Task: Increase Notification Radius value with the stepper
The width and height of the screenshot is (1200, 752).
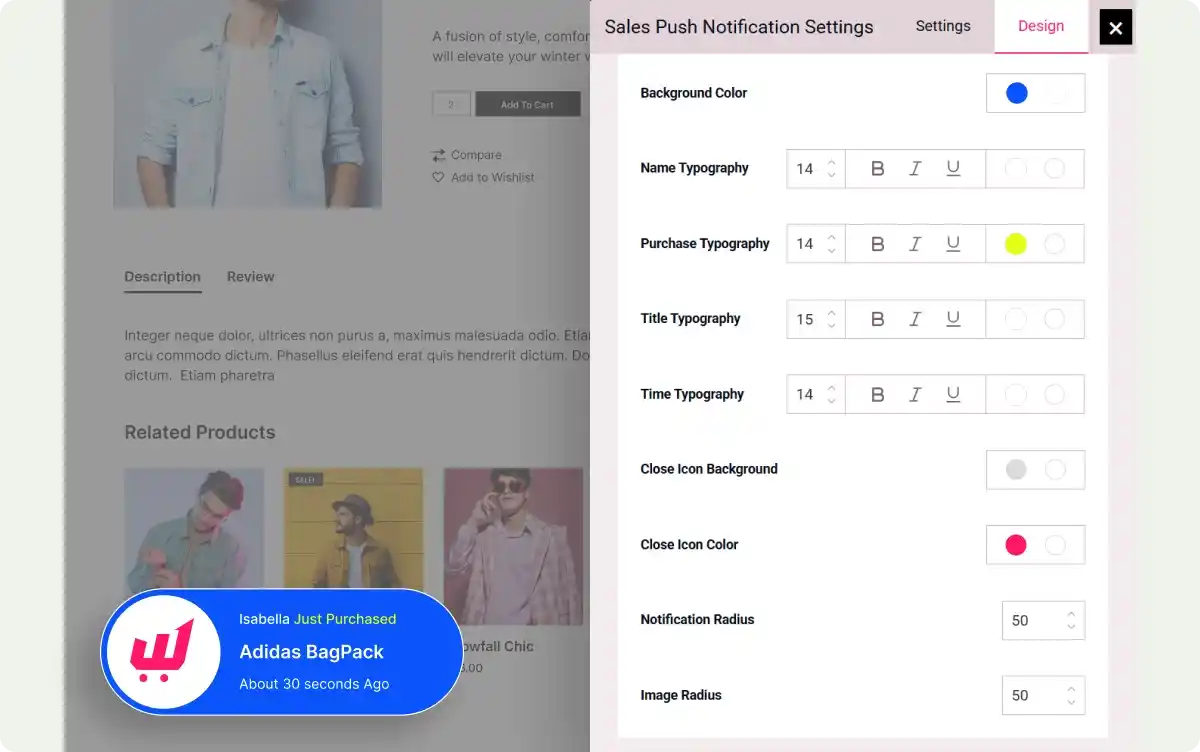Action: [x=1072, y=614]
